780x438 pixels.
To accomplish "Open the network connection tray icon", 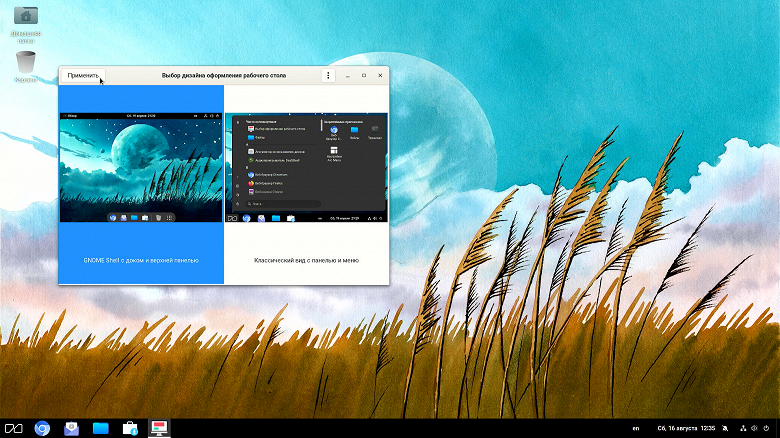I will [743, 428].
